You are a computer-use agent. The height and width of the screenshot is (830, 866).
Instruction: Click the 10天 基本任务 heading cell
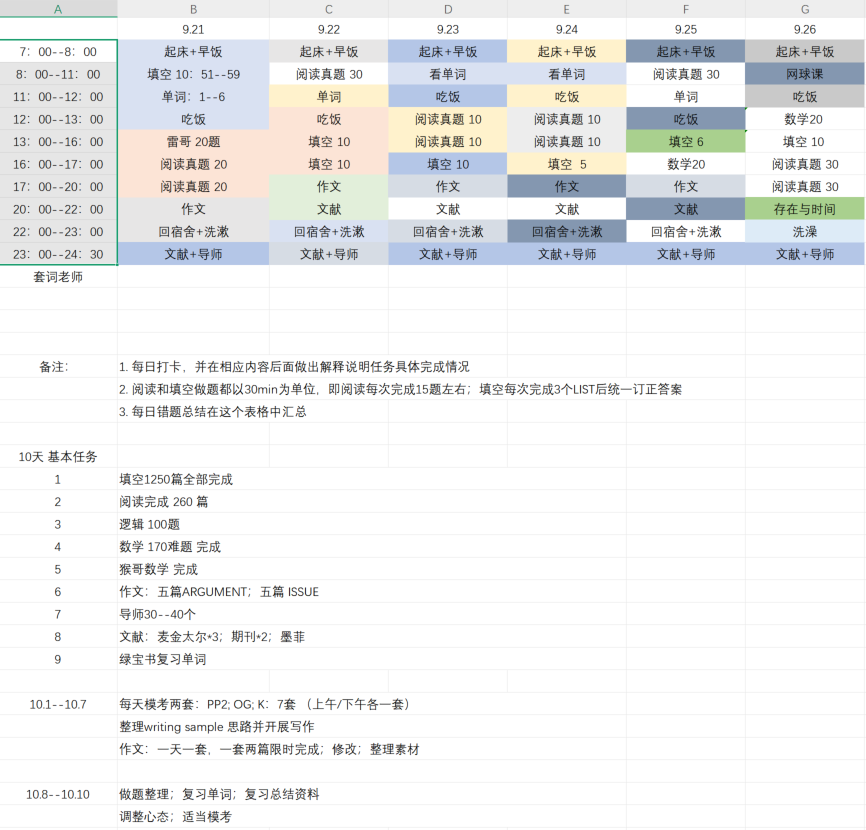(58, 457)
